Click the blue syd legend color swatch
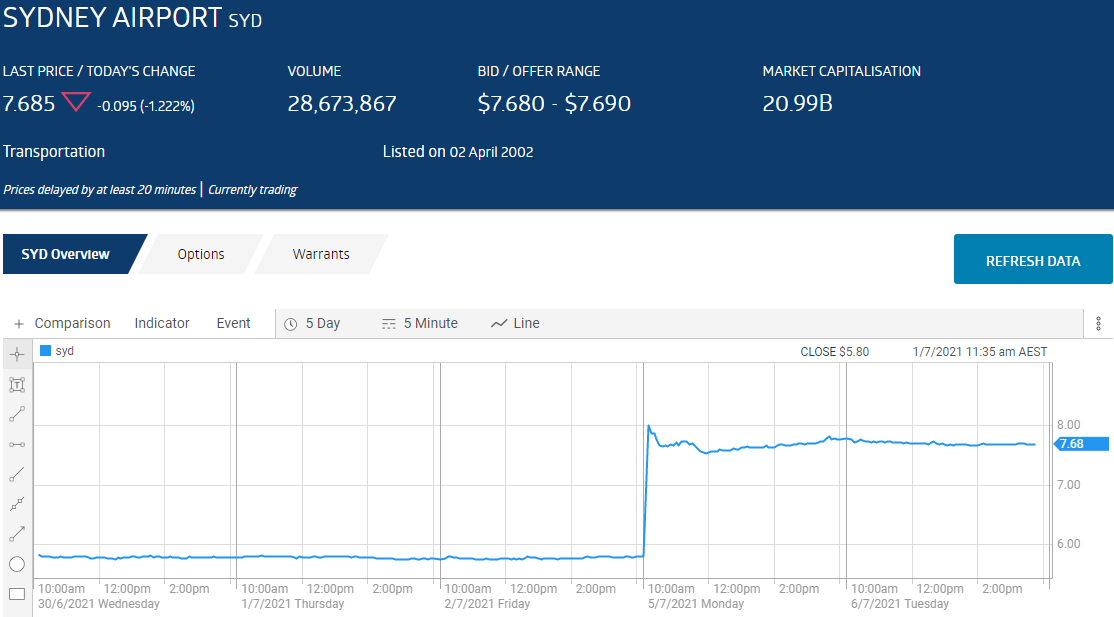1114x617 pixels. (45, 350)
